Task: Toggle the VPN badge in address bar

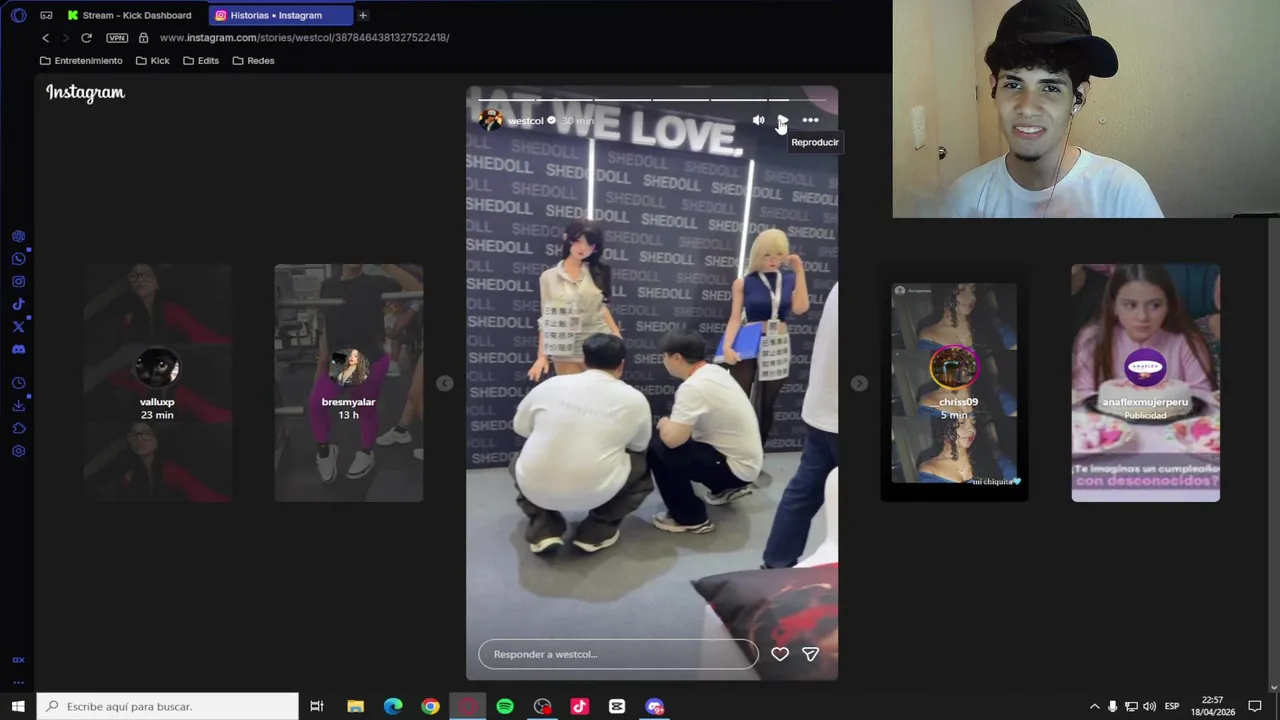Action: (x=117, y=38)
